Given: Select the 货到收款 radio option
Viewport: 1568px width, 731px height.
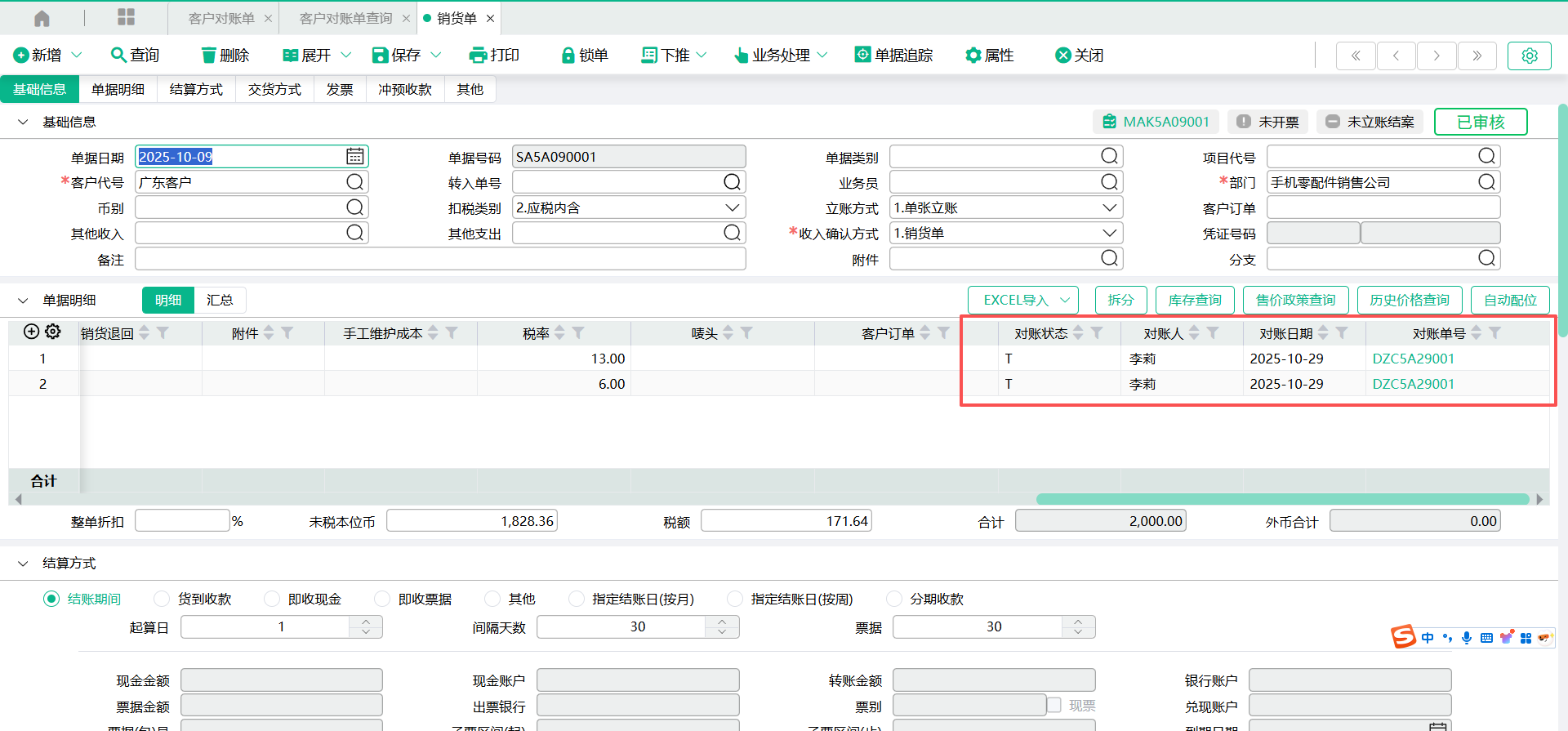Looking at the screenshot, I should 162,599.
